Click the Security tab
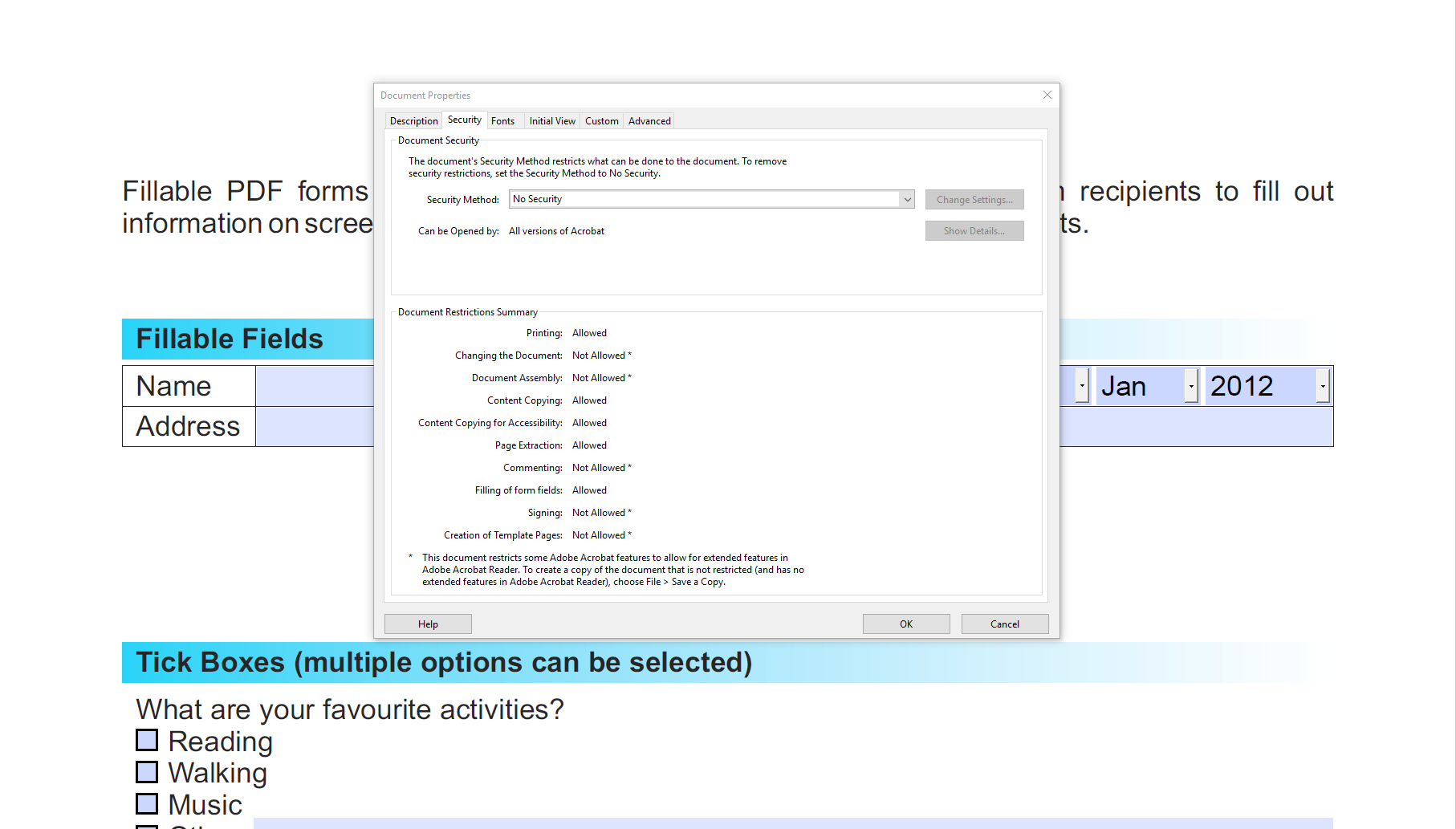Image resolution: width=1456 pixels, height=829 pixels. (464, 120)
